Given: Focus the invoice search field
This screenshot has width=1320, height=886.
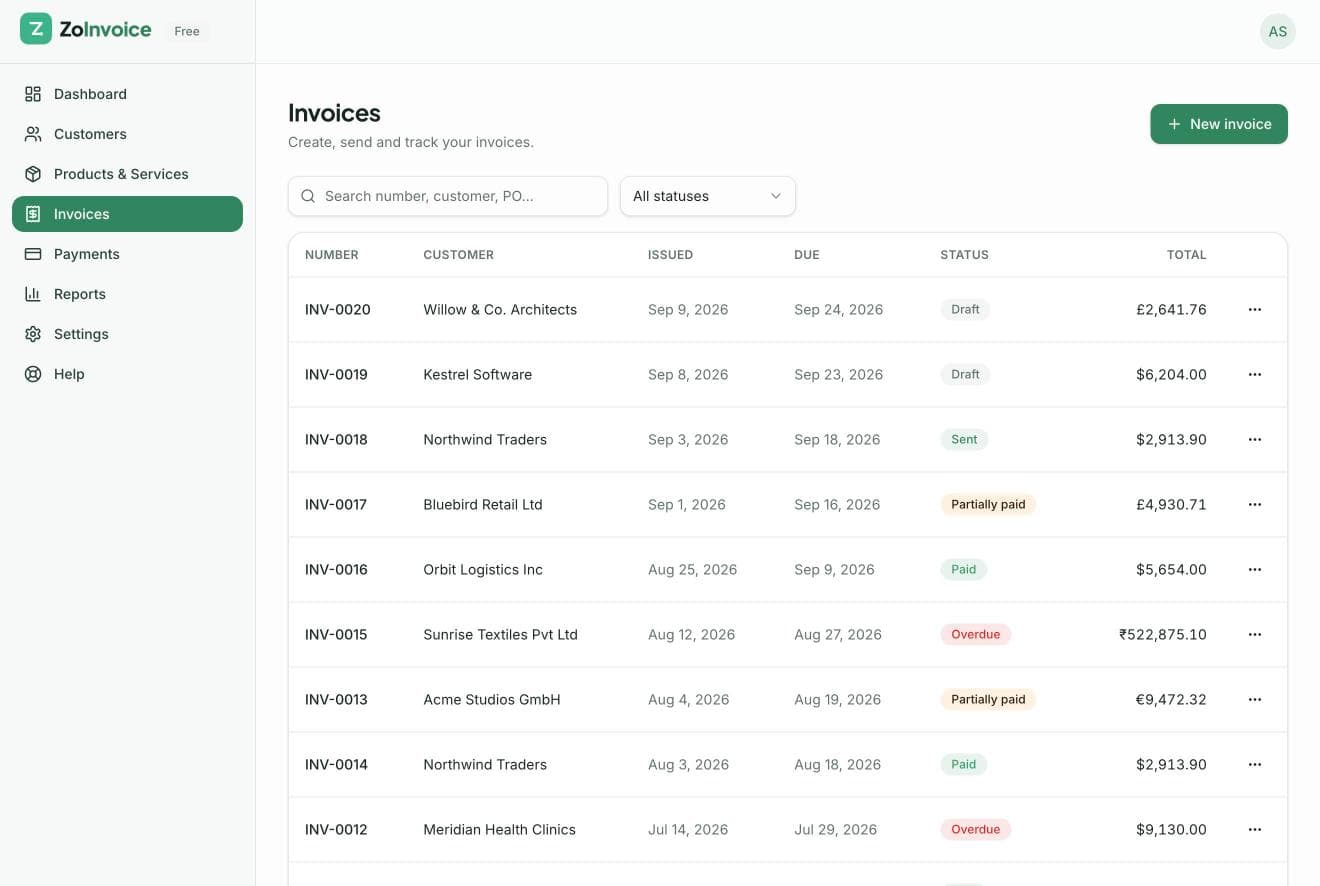Looking at the screenshot, I should coord(448,196).
